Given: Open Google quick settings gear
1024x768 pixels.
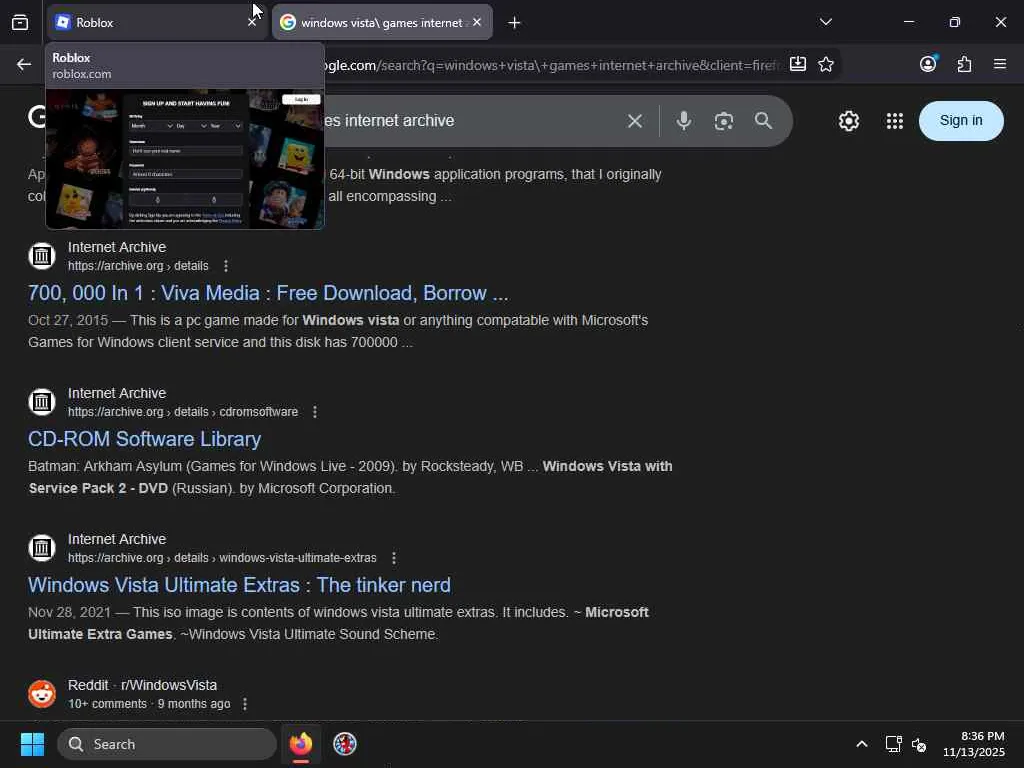Looking at the screenshot, I should [x=848, y=121].
